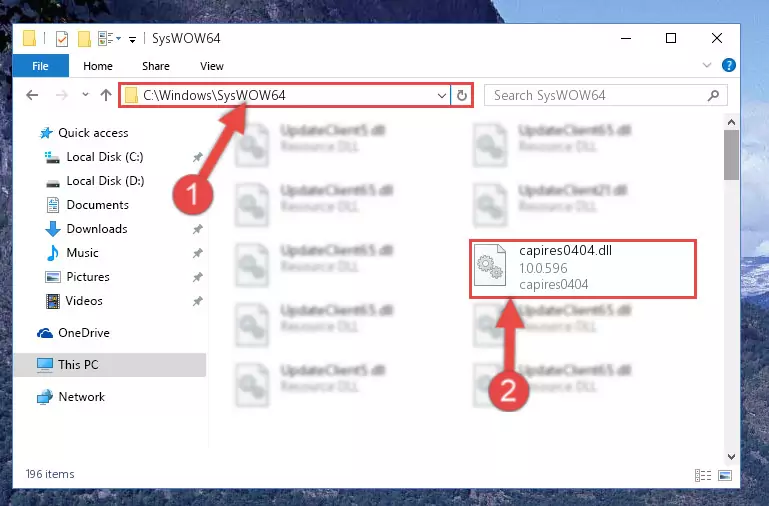The height and width of the screenshot is (506, 769).
Task: Click the Search SysWOW64 field
Action: coord(606,95)
